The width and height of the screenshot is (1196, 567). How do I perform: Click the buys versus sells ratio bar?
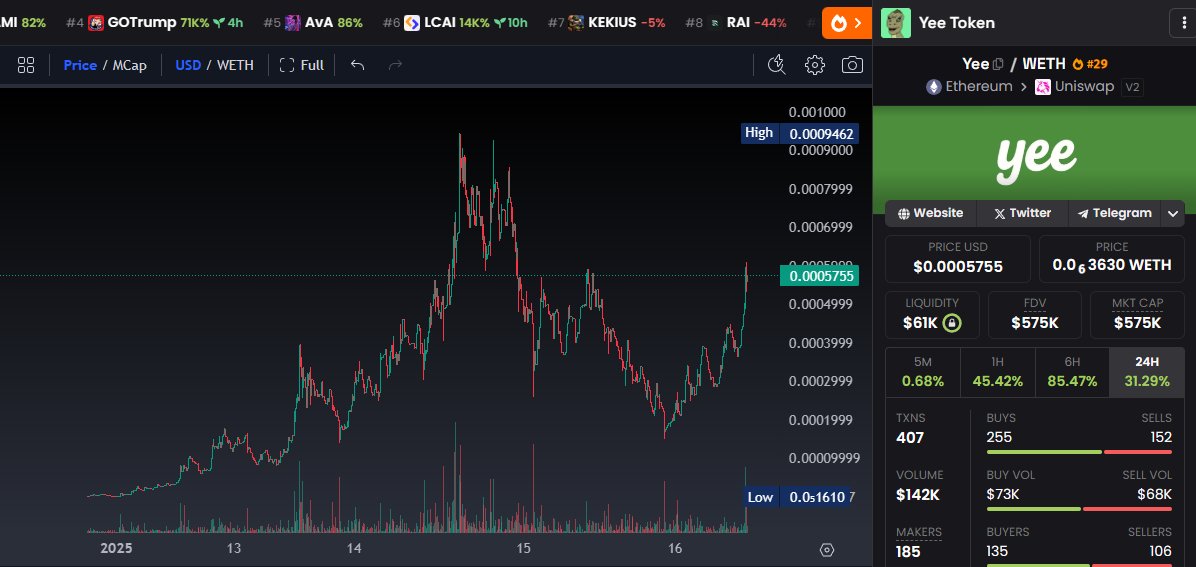(1079, 453)
